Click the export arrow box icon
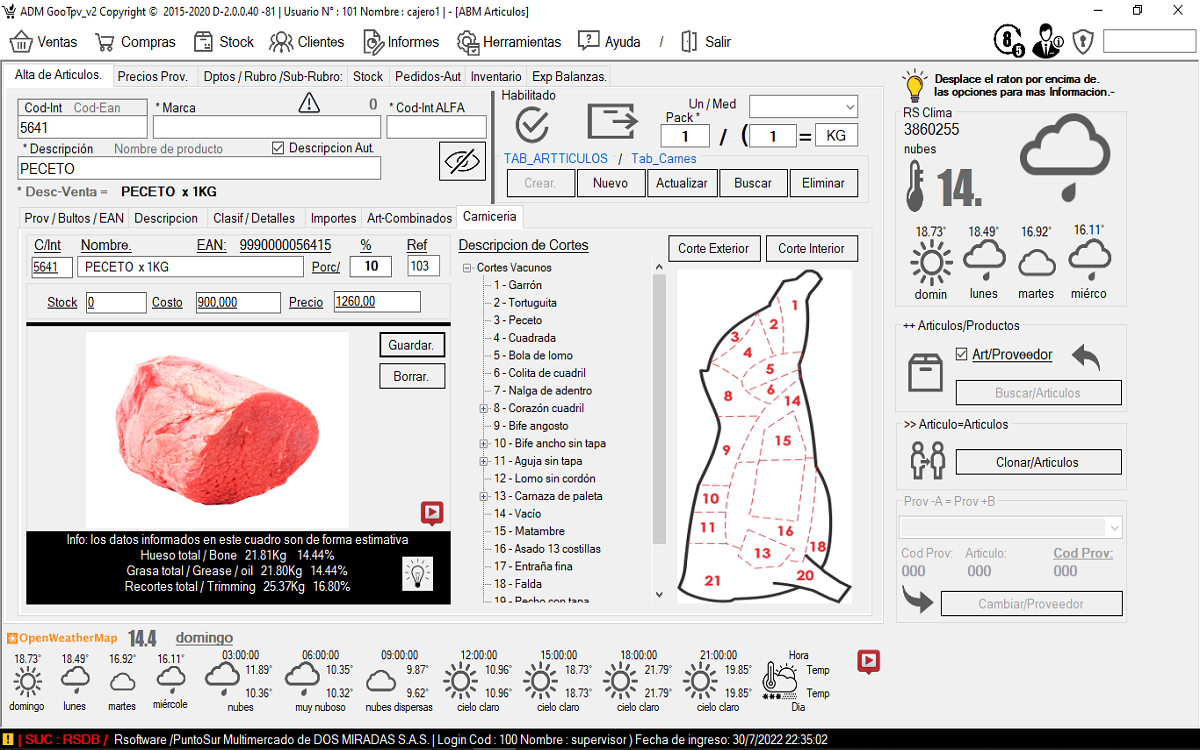 (x=613, y=121)
